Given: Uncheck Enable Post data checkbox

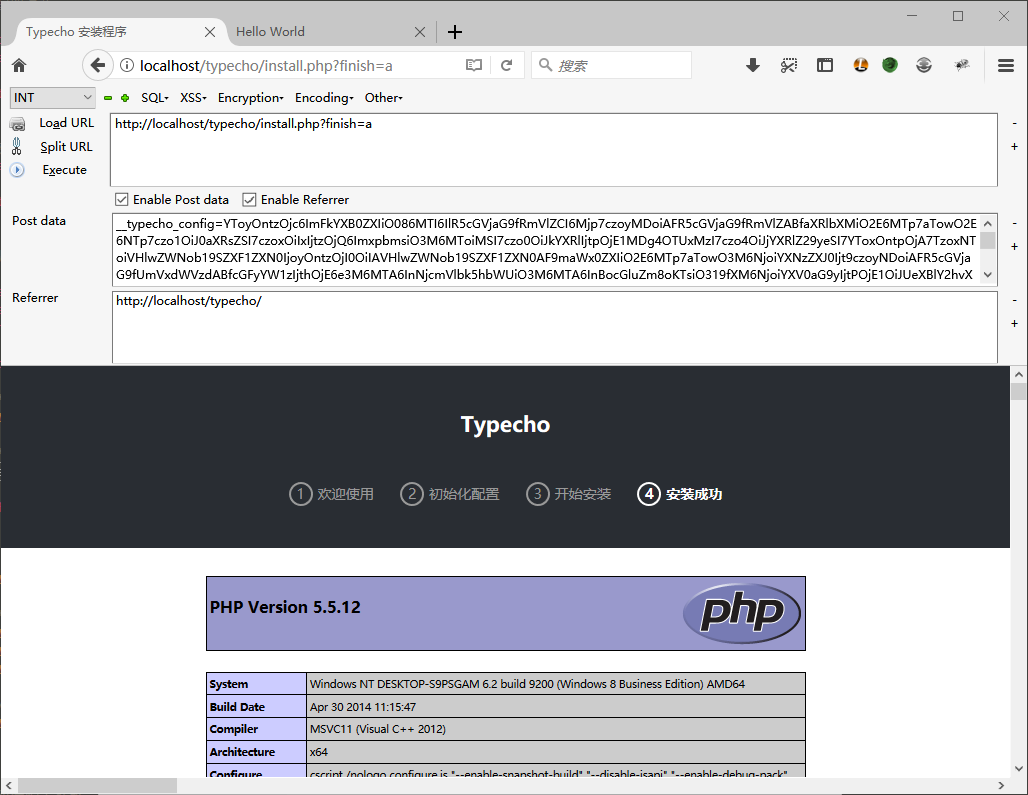Looking at the screenshot, I should [121, 199].
